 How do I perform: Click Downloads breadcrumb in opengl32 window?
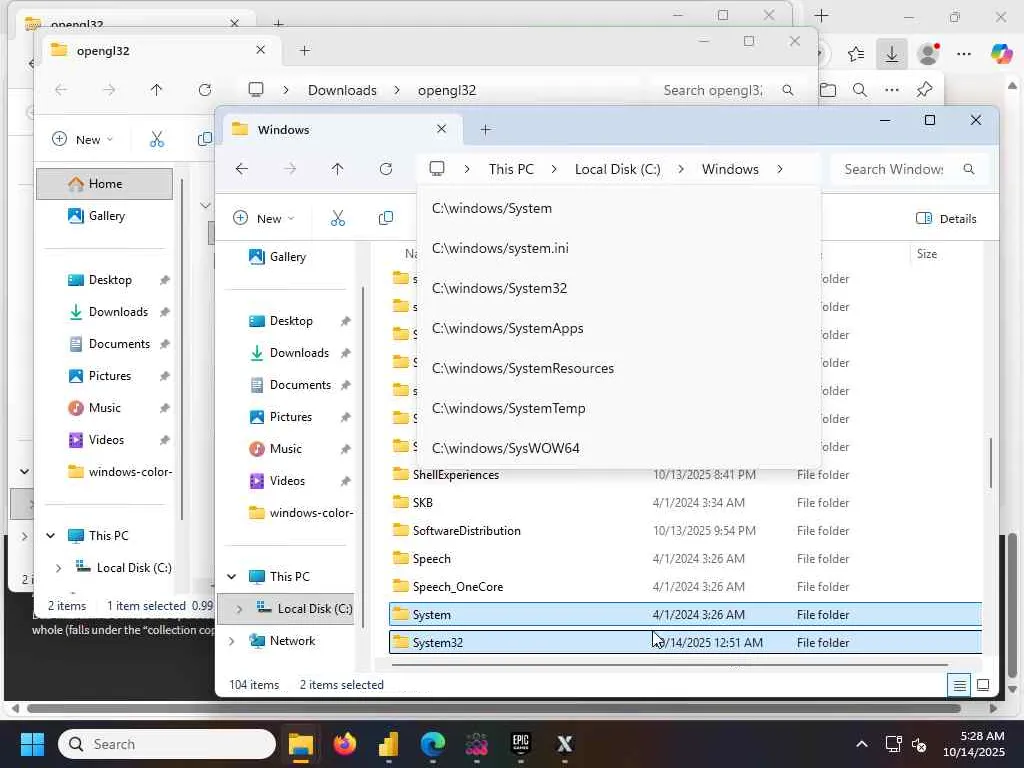(x=342, y=90)
